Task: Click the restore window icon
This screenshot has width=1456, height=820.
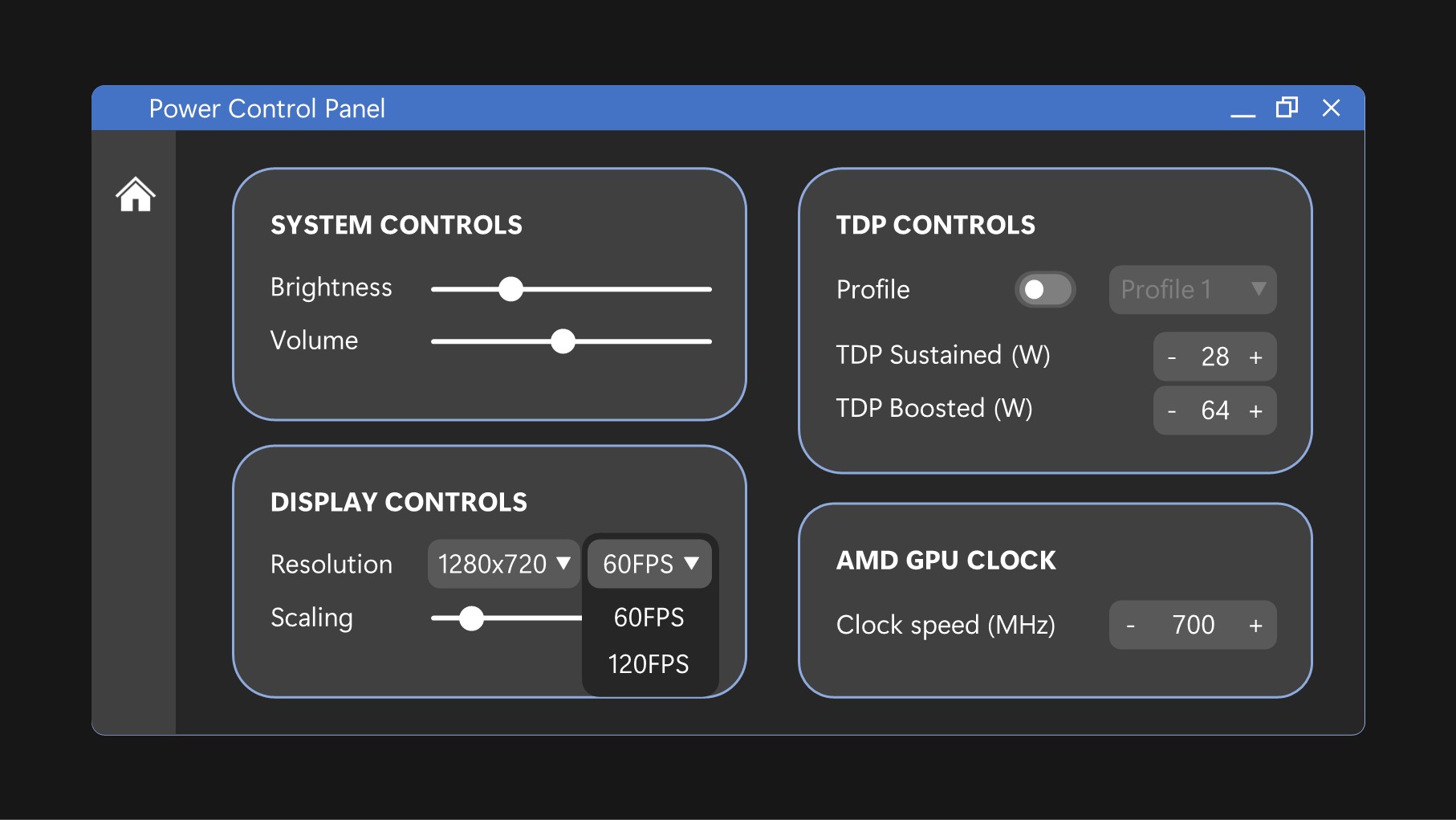Action: pos(1287,108)
